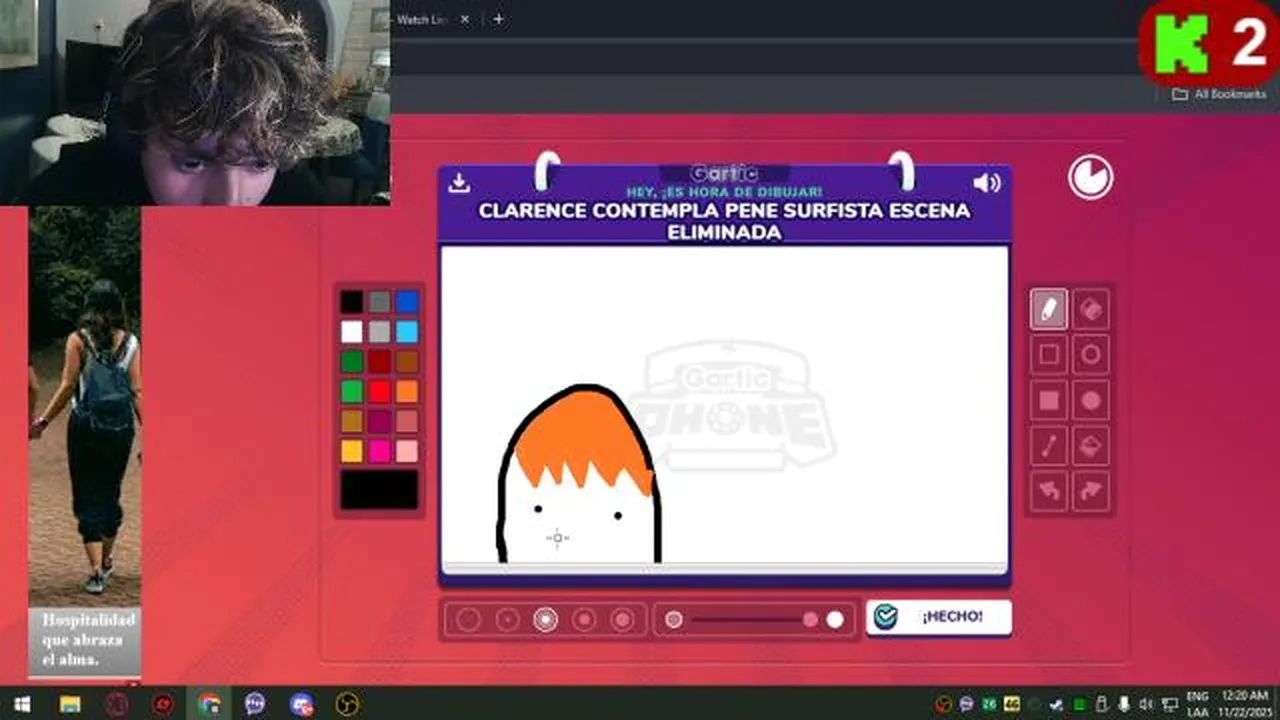
Task: Open the purple chat app in taskbar
Action: tap(255, 704)
